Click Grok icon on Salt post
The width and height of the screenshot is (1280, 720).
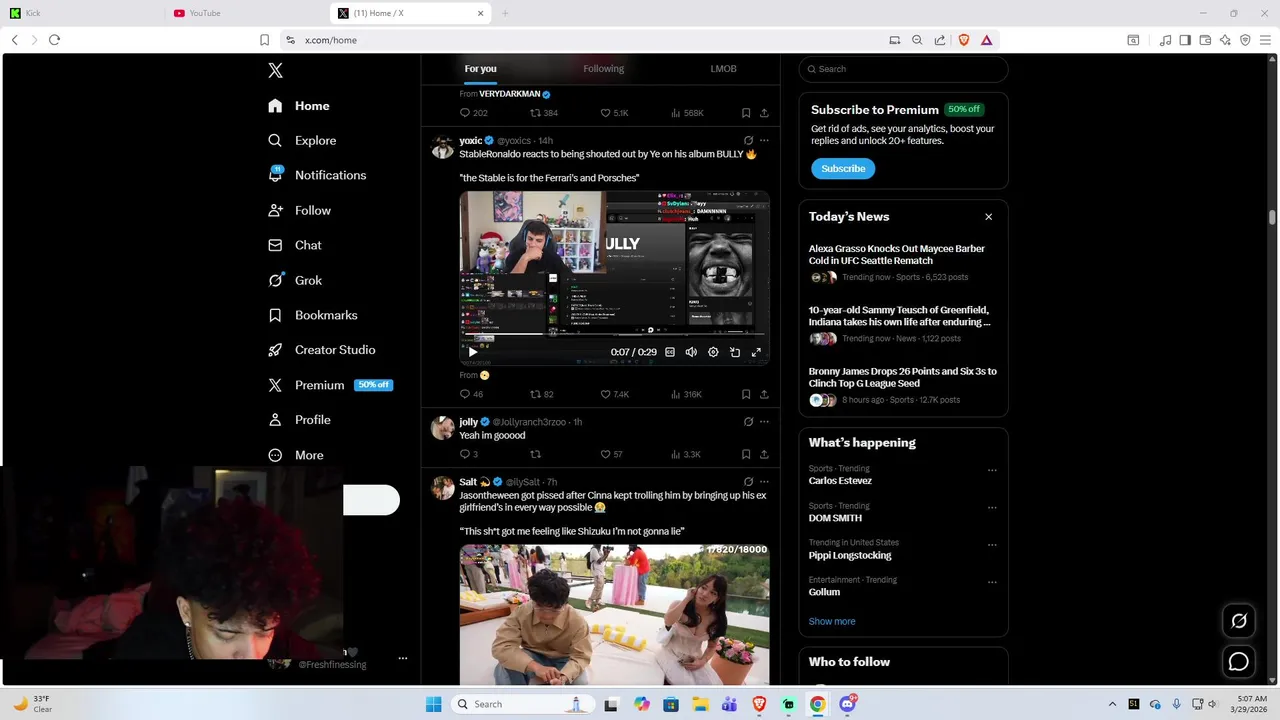click(x=748, y=482)
